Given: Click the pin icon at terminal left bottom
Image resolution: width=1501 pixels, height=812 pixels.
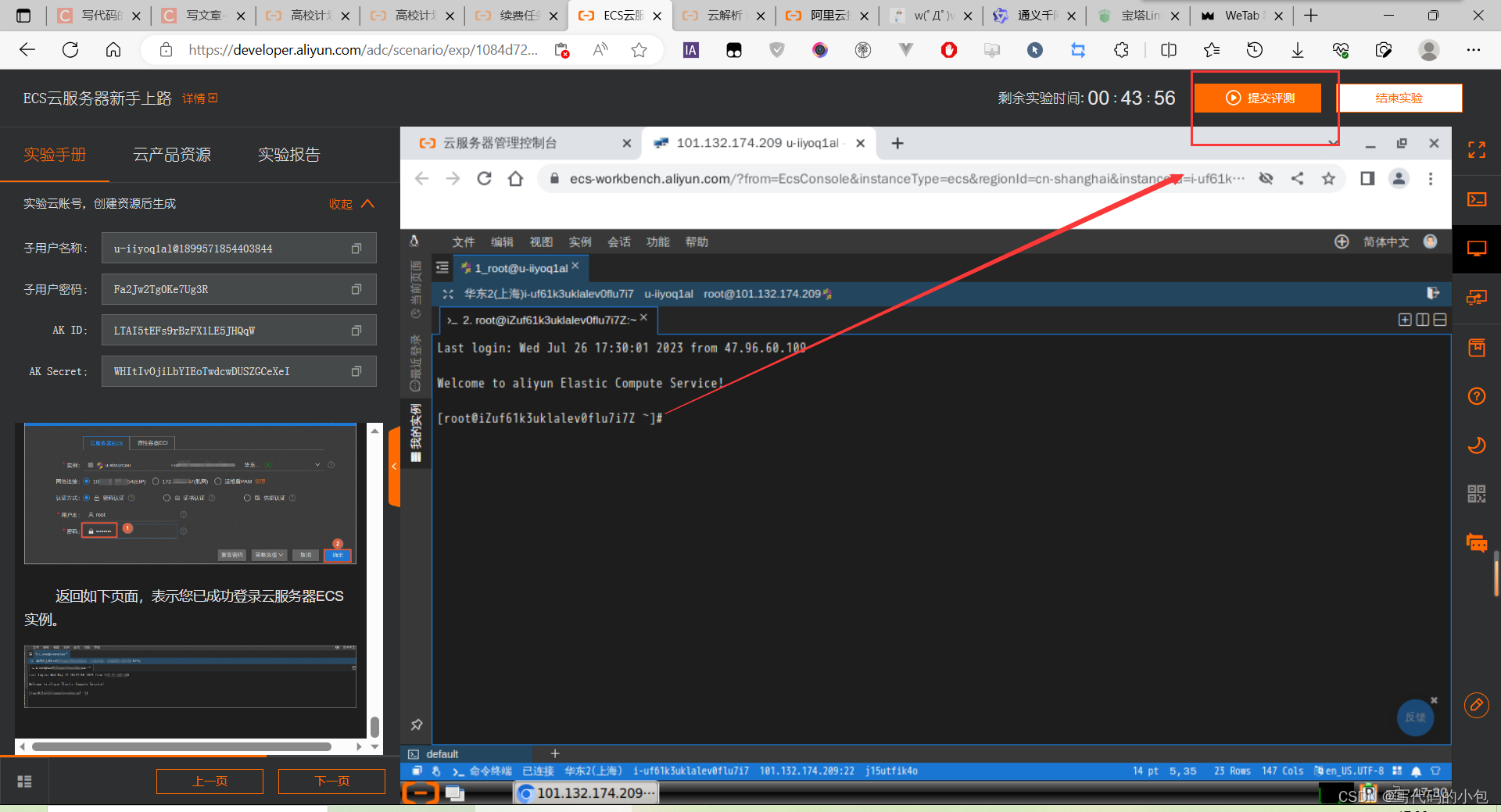Looking at the screenshot, I should click(417, 724).
